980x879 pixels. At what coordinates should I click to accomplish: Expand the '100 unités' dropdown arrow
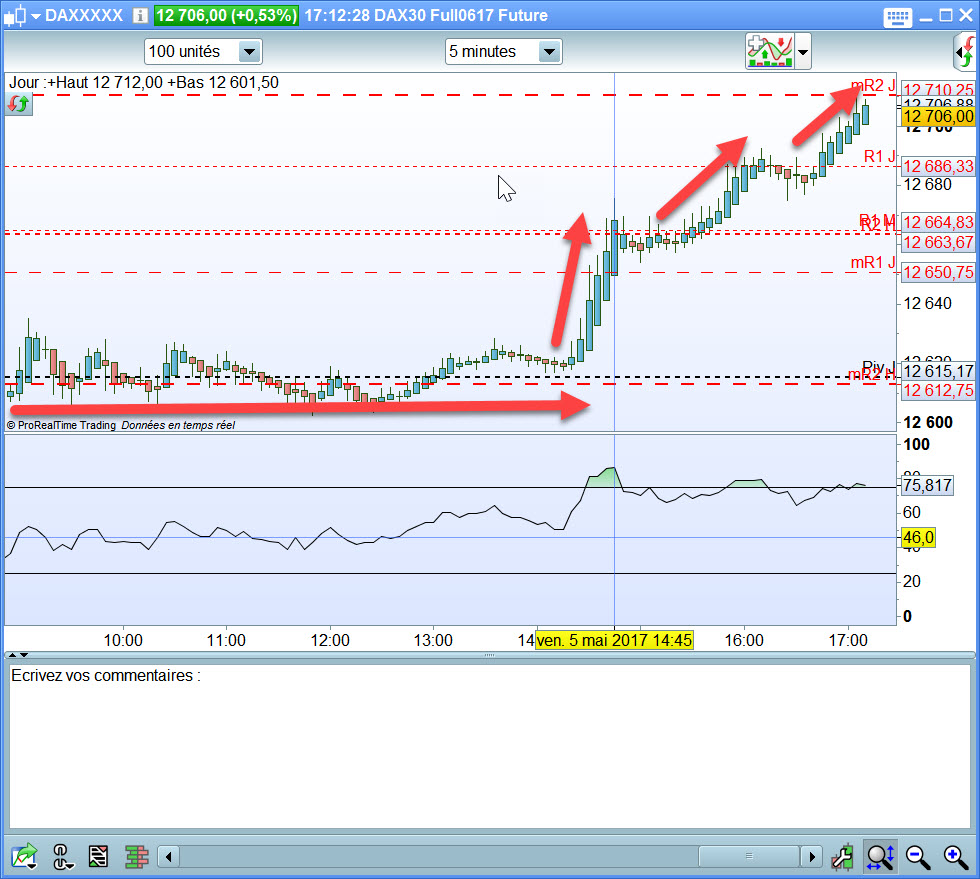tap(249, 51)
